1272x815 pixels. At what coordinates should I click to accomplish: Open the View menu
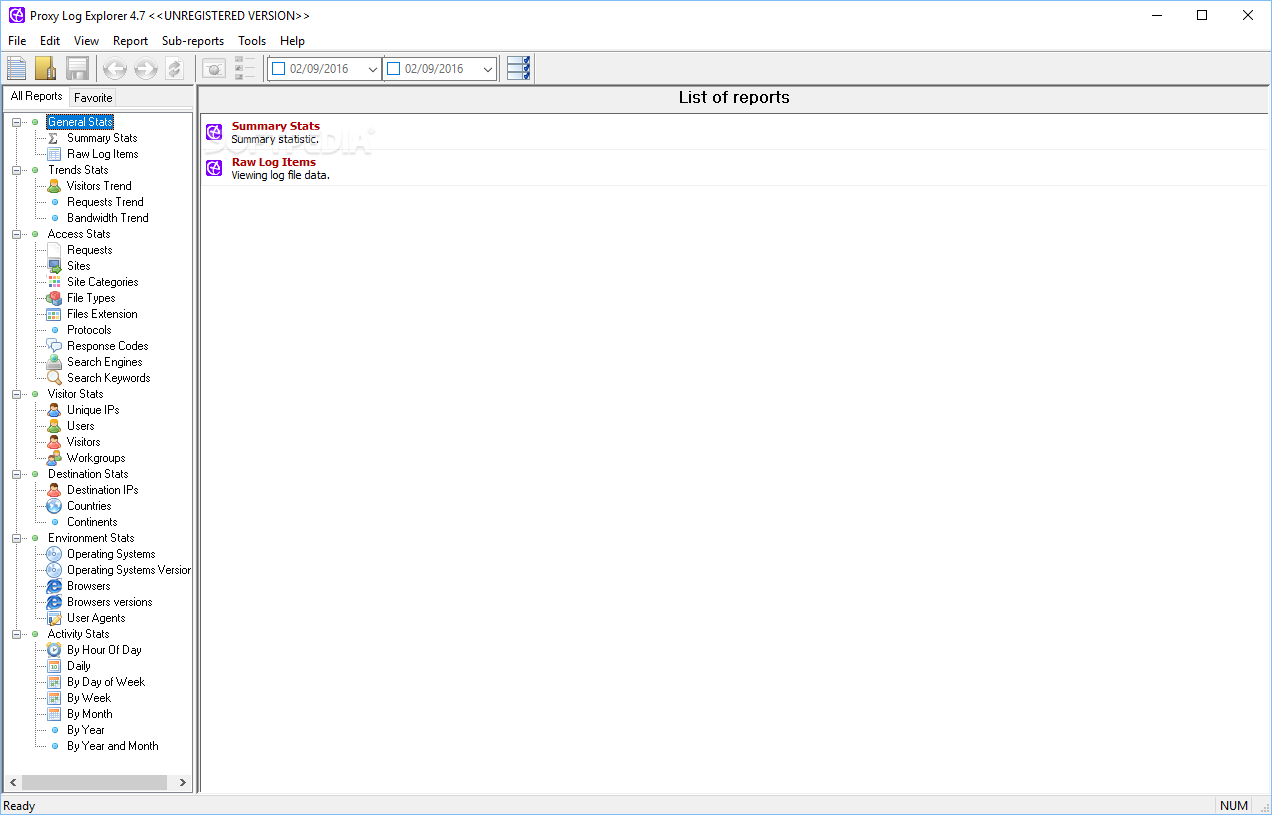point(87,41)
